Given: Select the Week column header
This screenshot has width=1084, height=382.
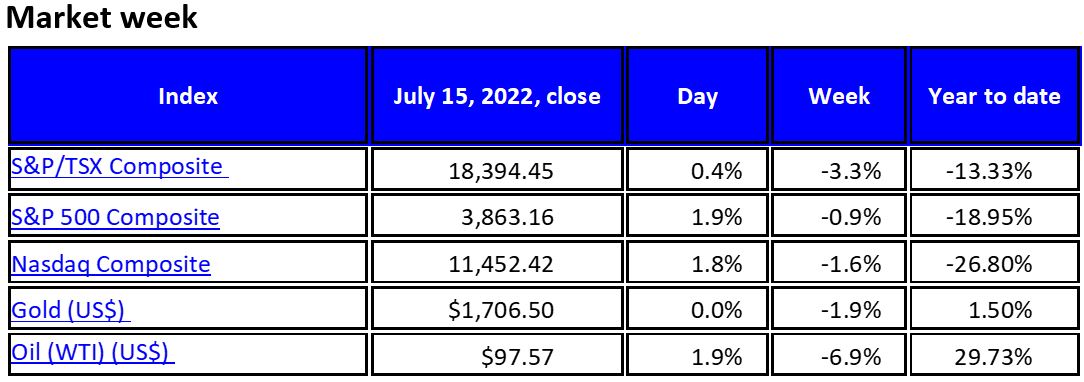Looking at the screenshot, I should point(839,96).
